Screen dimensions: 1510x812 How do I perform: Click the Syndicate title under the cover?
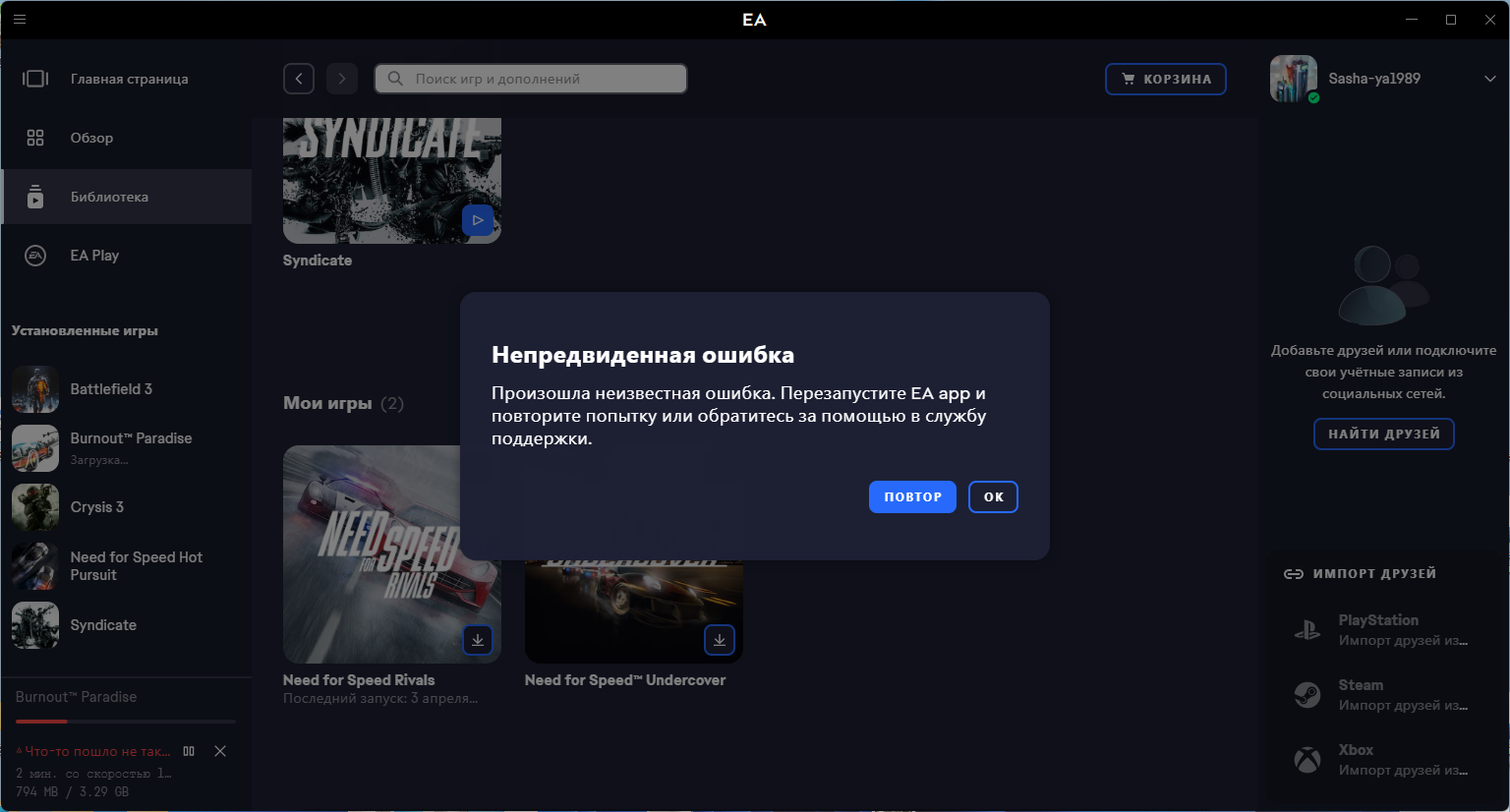[318, 261]
